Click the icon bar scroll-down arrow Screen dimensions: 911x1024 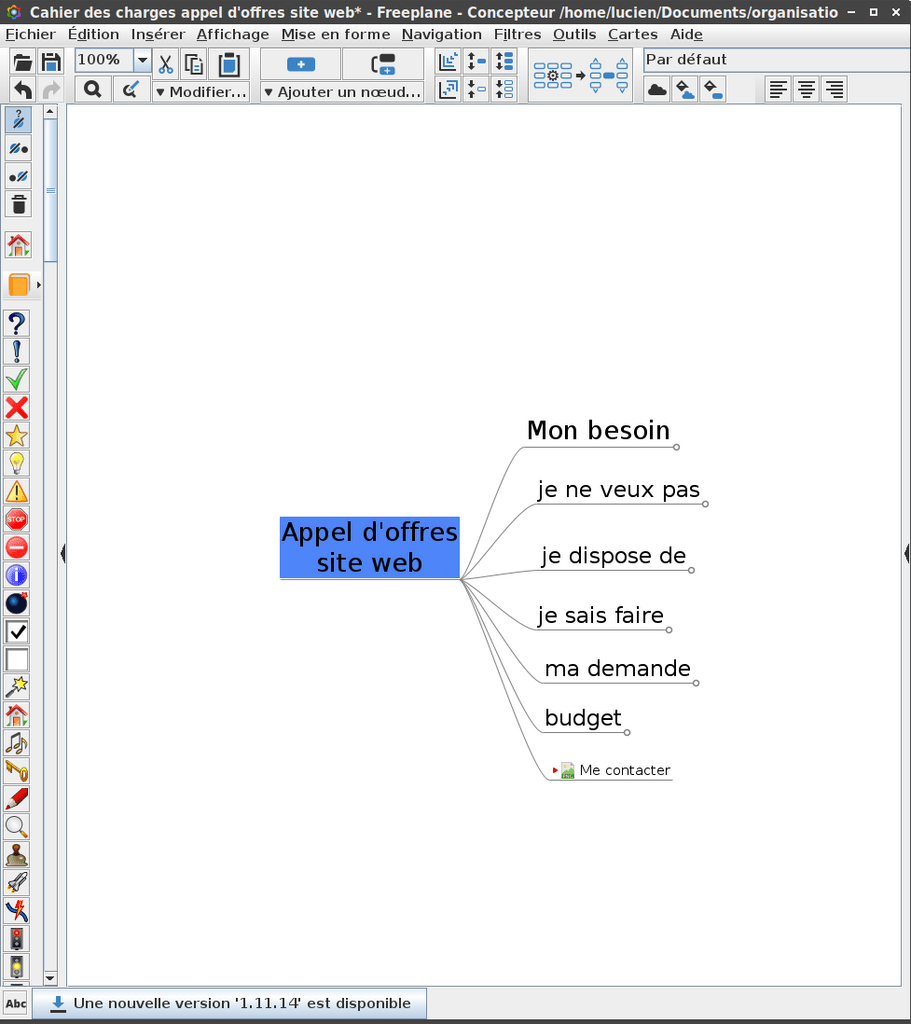click(50, 978)
